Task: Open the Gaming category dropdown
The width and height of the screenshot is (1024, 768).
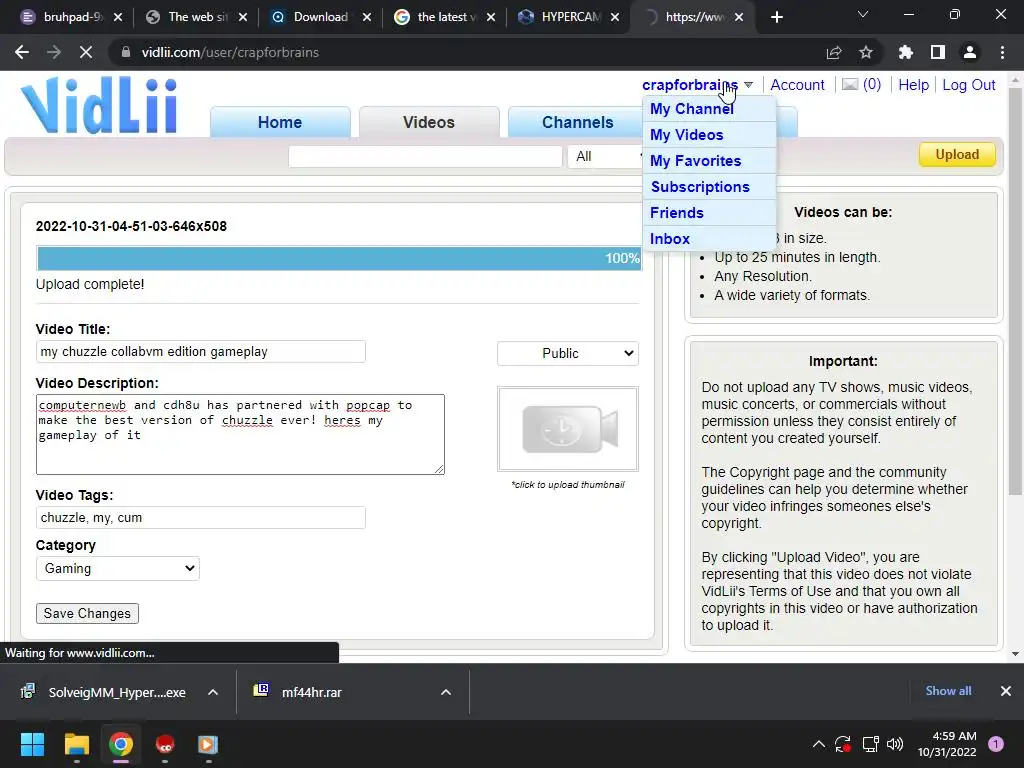Action: (x=118, y=568)
